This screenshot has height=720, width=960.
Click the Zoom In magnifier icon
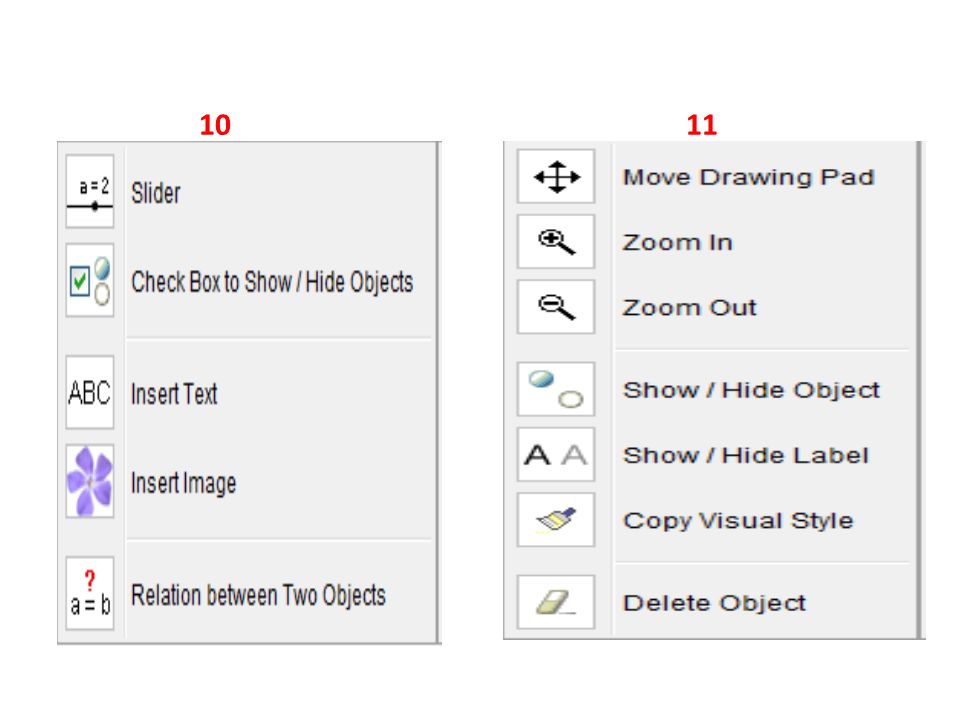556,242
